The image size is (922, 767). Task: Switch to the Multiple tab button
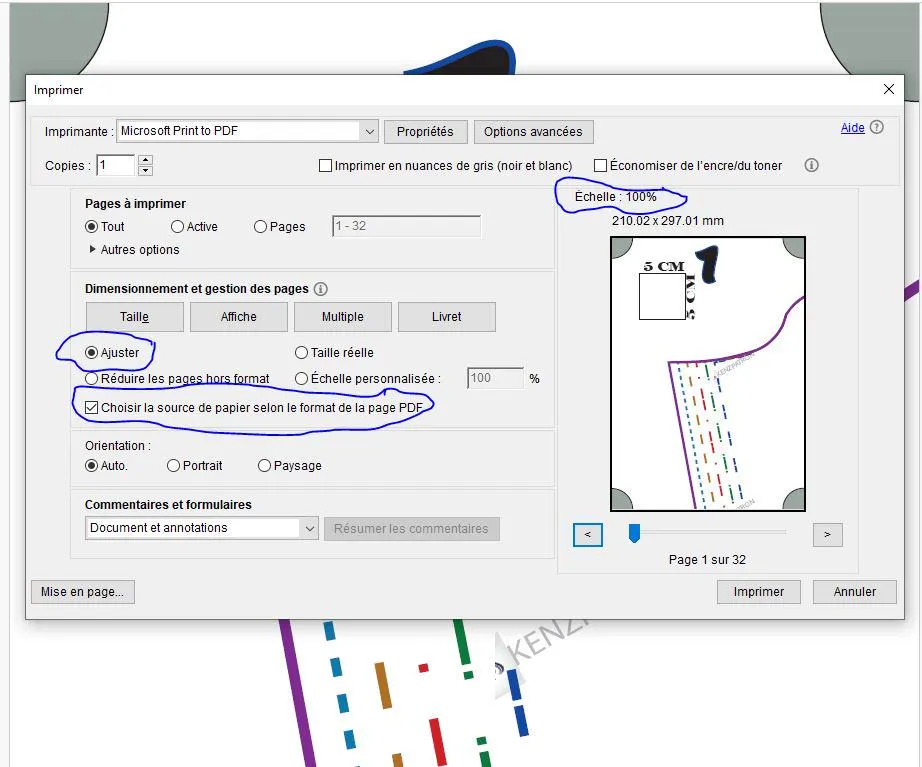tap(343, 317)
